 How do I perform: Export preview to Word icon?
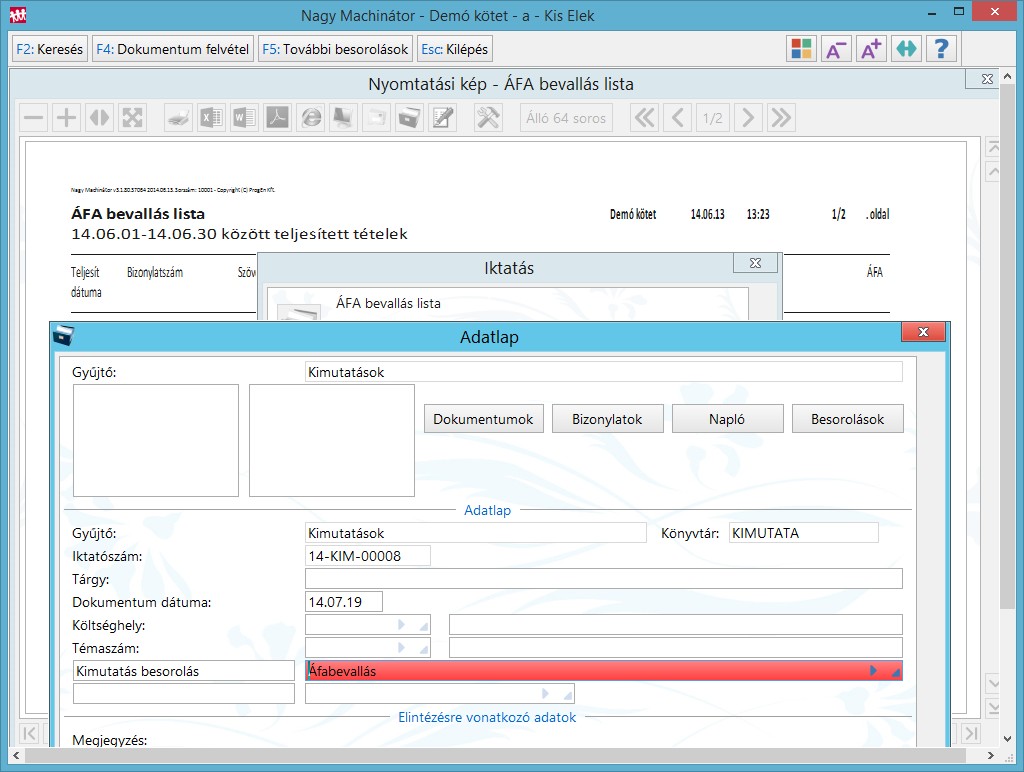[244, 118]
